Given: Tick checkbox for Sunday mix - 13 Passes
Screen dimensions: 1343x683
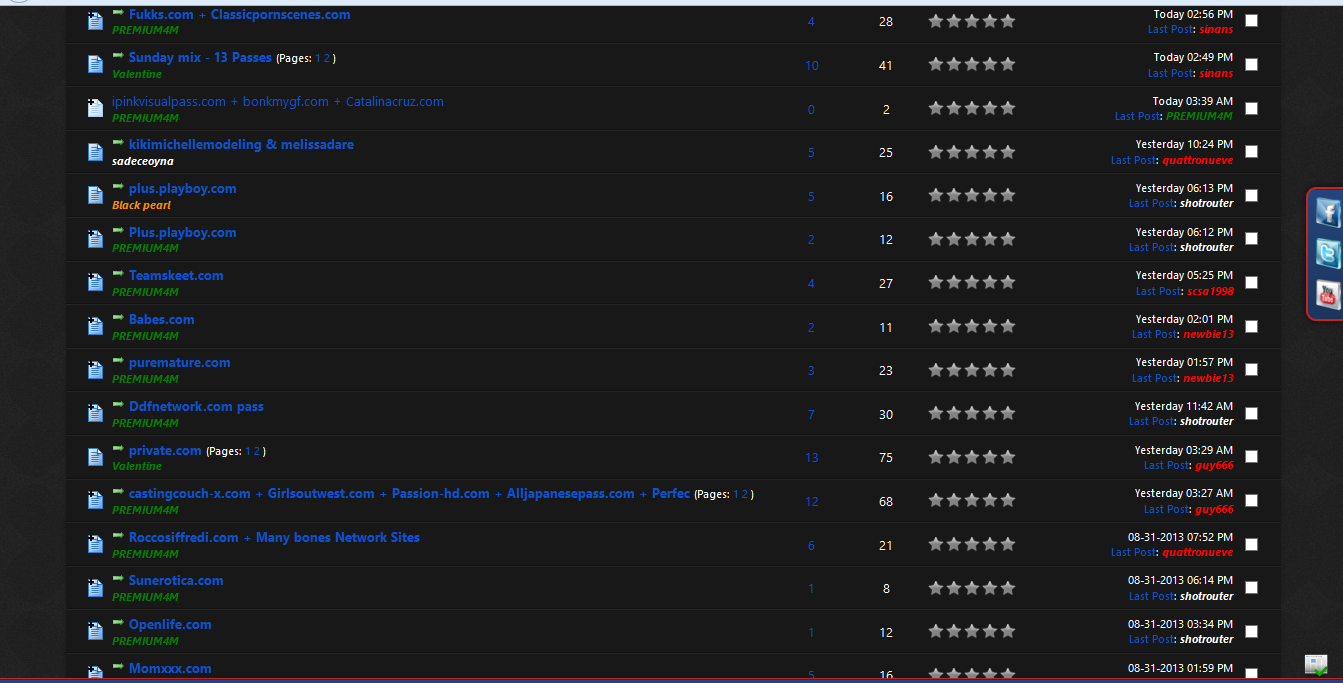Looking at the screenshot, I should (x=1251, y=65).
